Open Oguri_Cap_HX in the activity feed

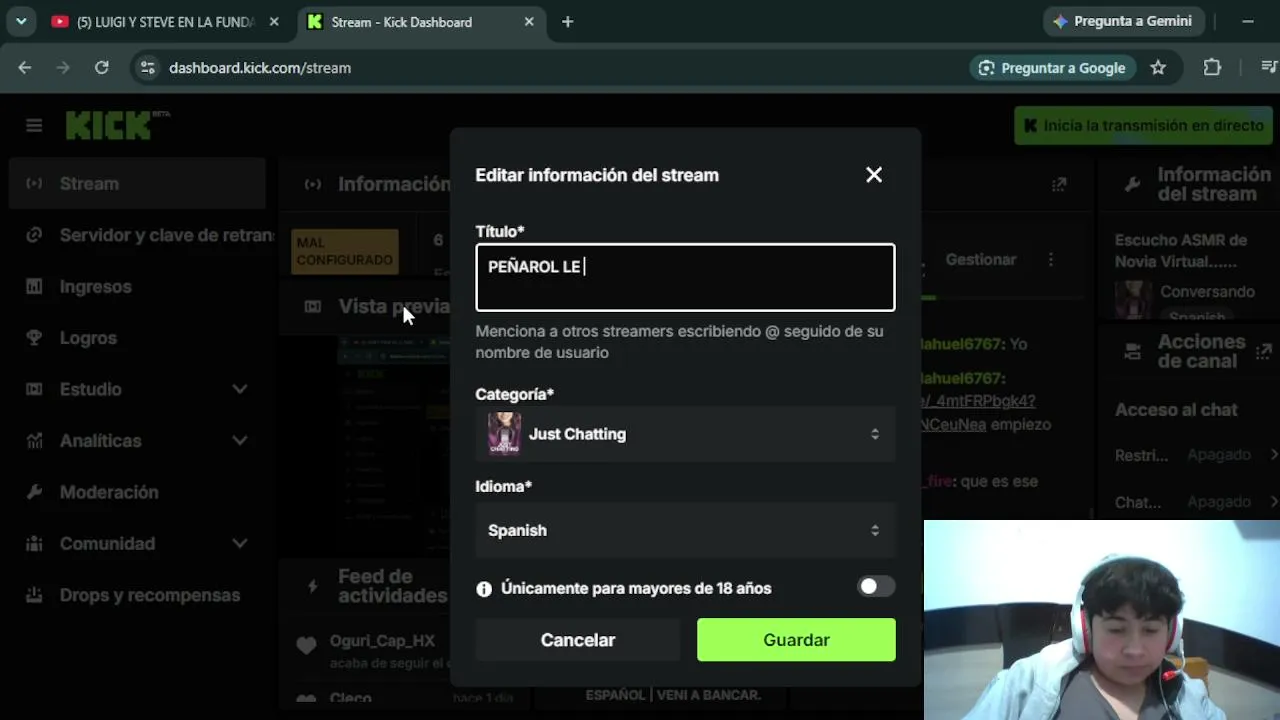[382, 640]
